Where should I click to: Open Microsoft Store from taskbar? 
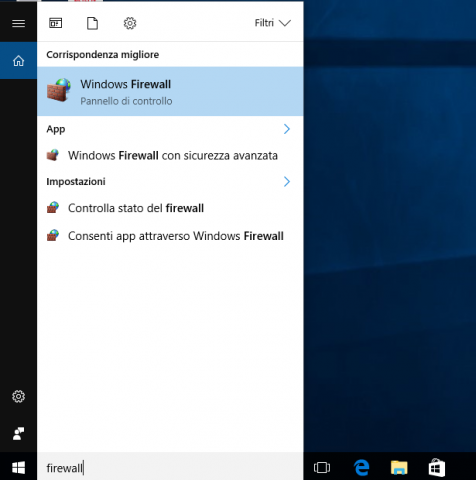(x=437, y=467)
